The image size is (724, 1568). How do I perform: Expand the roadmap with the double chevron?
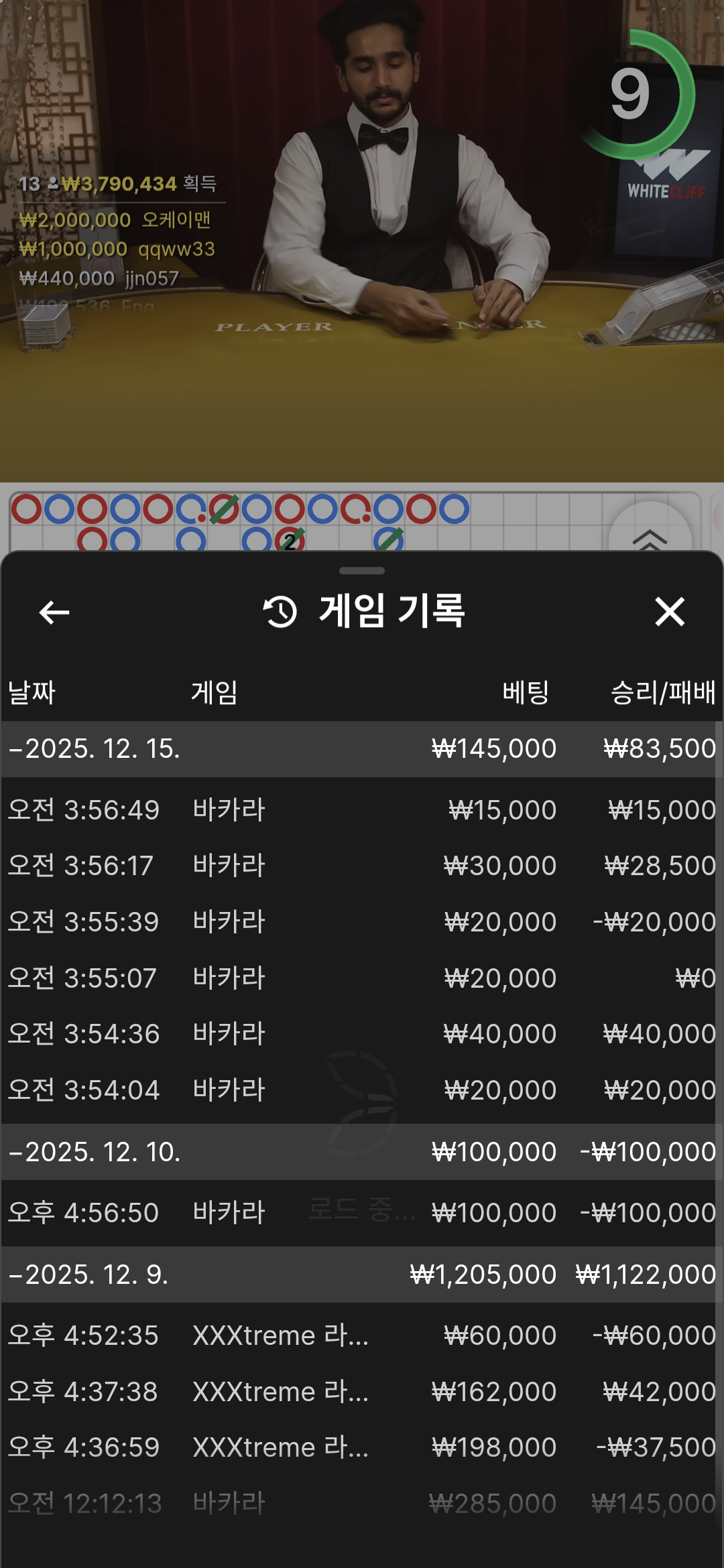649,537
